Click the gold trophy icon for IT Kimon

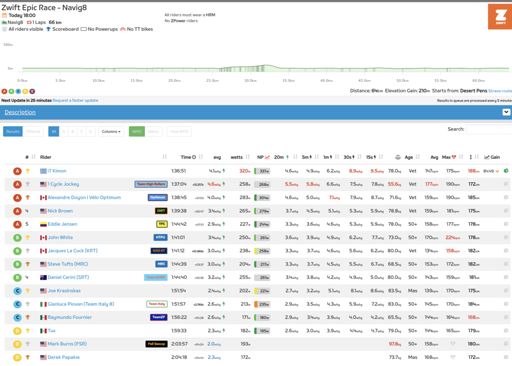pos(28,171)
